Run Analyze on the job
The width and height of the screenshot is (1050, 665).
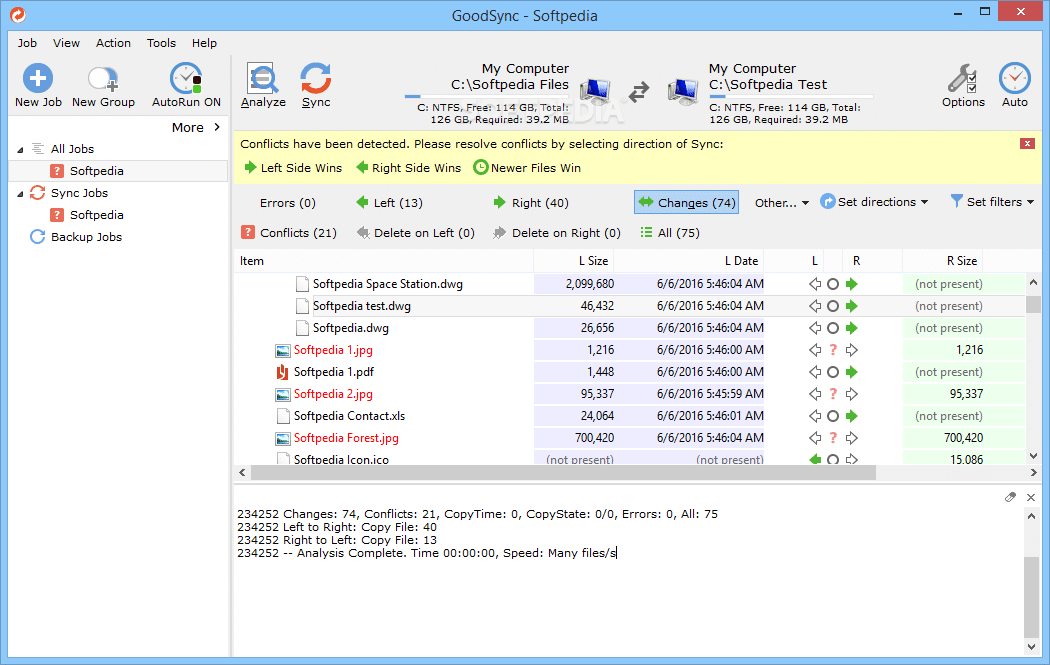[263, 80]
